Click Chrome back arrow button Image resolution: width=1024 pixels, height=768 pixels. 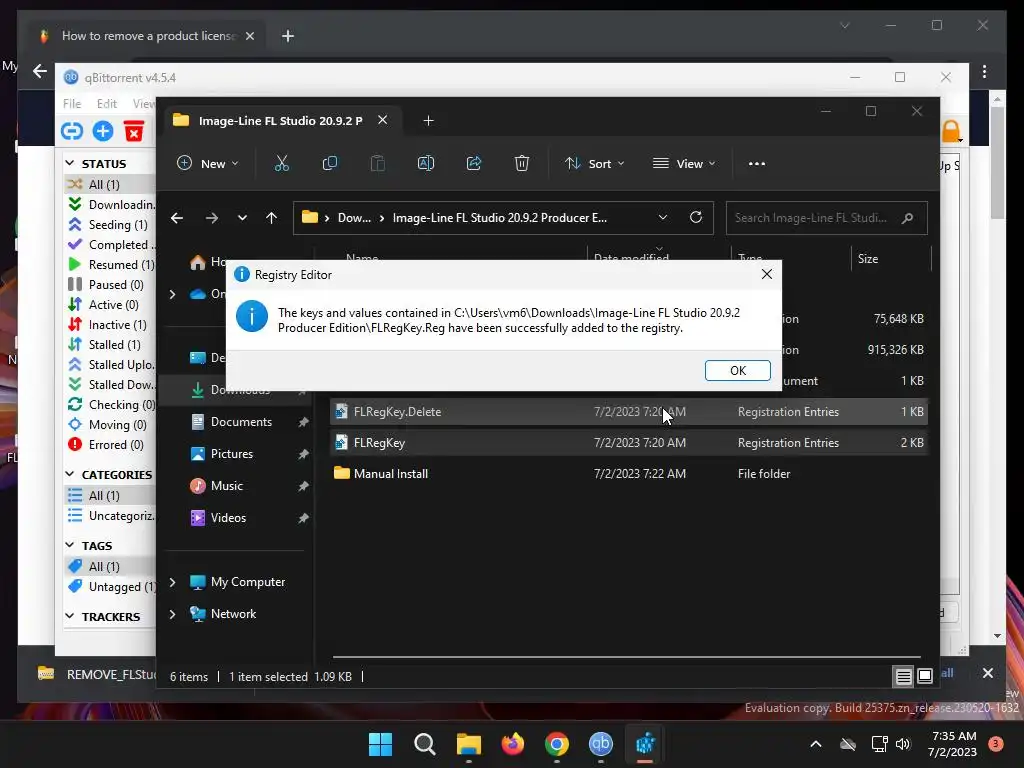pos(40,71)
